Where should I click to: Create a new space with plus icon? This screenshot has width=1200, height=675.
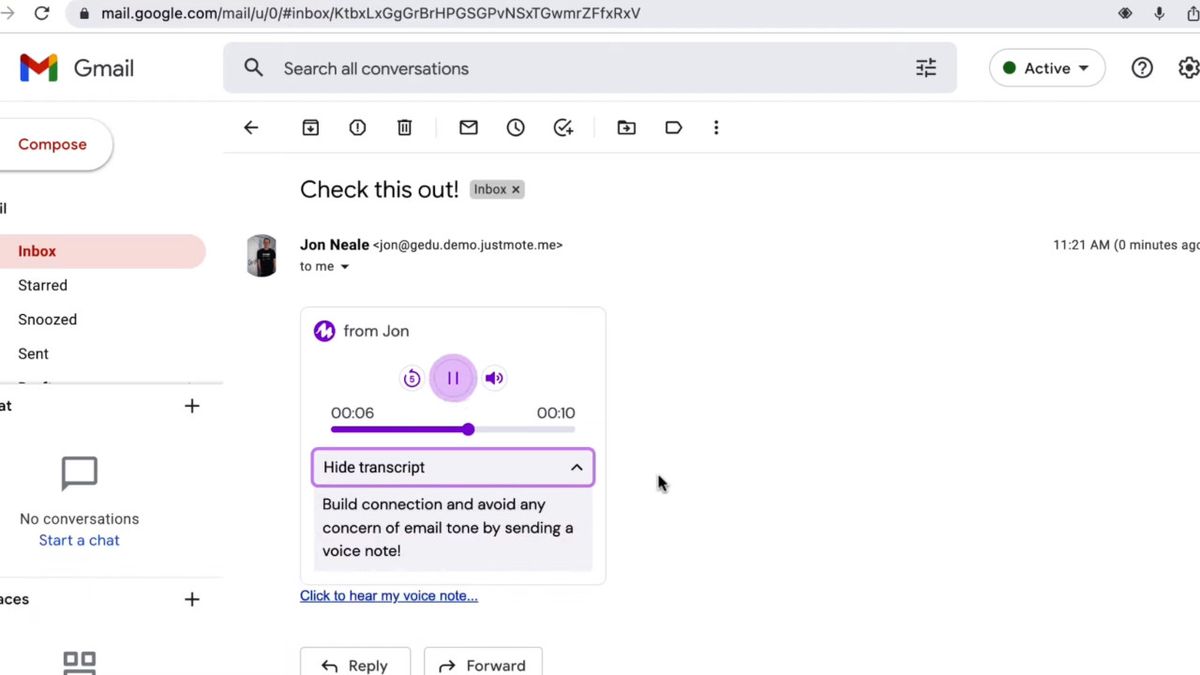point(192,599)
